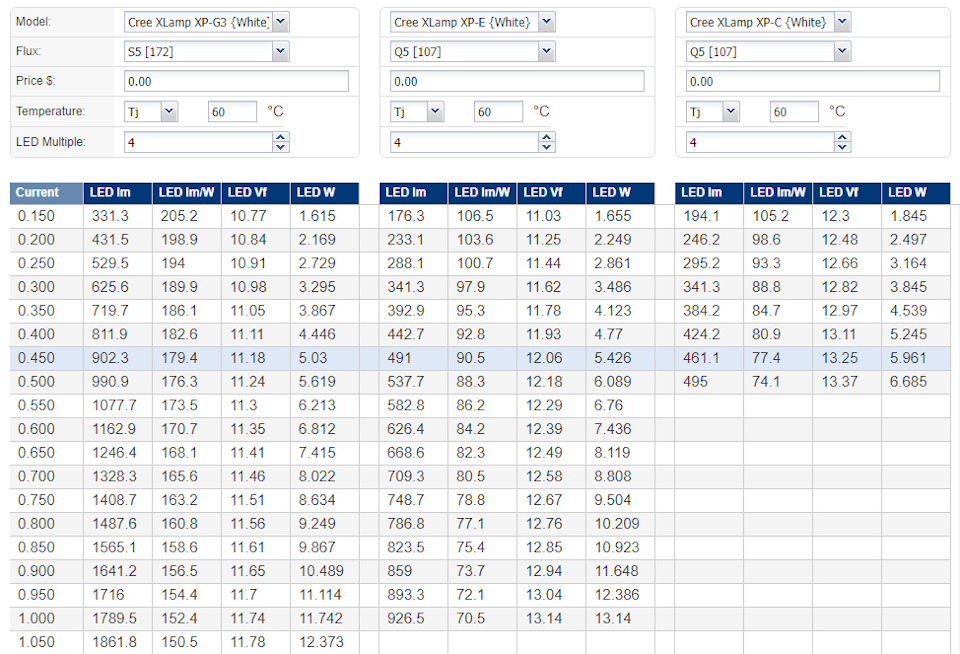Click XP-G3 forward voltage value 11.18

(x=248, y=358)
